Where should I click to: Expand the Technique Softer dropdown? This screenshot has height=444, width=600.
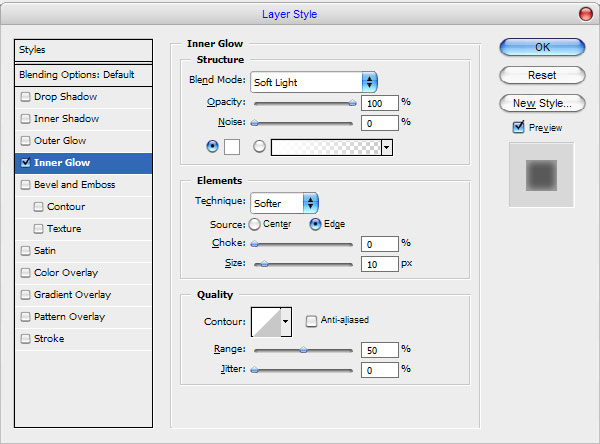coord(284,203)
